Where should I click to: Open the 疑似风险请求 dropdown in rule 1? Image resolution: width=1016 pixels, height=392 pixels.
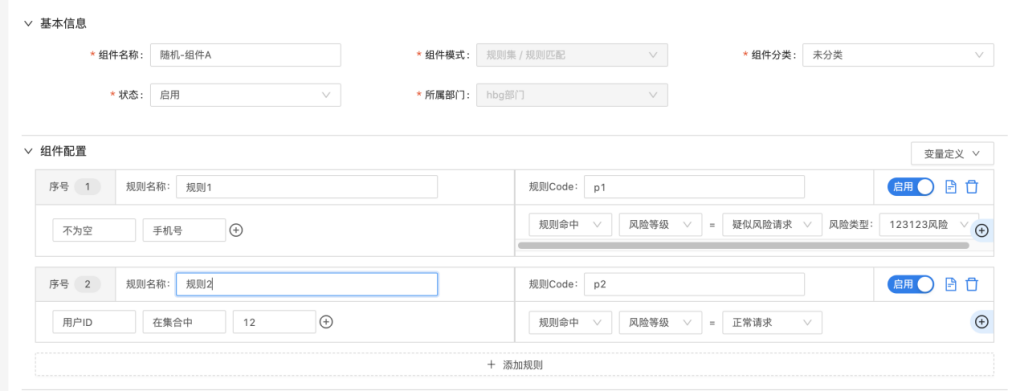click(772, 225)
